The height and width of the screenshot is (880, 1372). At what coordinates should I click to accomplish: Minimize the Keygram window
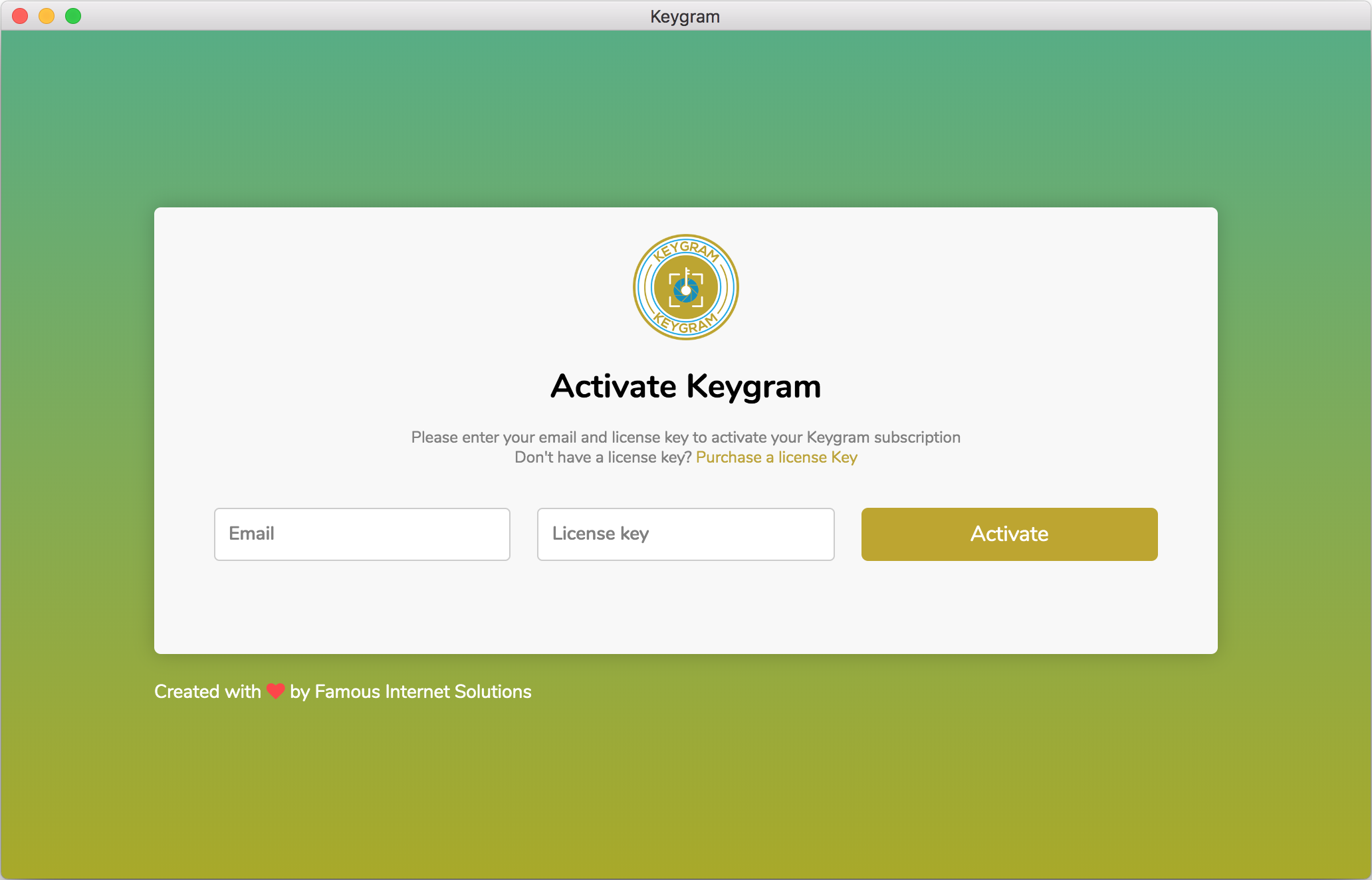[46, 16]
